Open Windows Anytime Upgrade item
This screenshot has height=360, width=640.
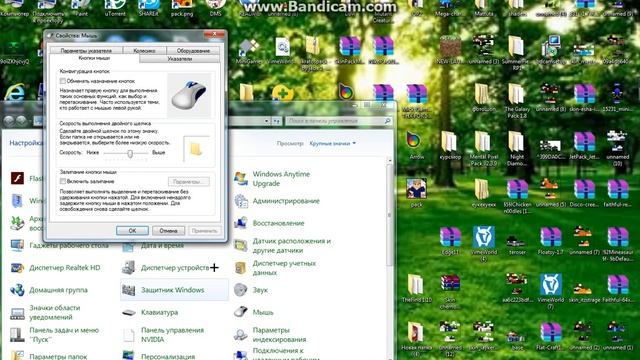point(273,179)
